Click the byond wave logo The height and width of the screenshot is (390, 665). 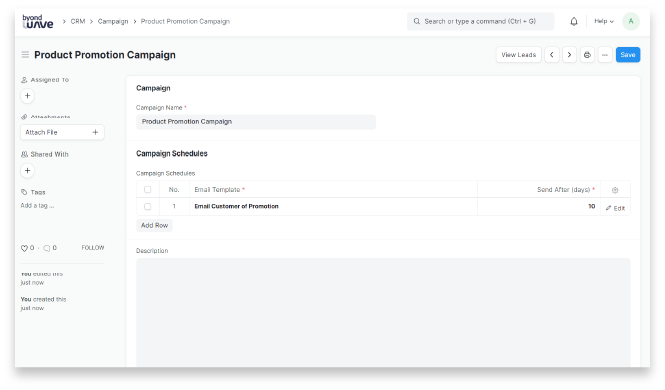pyautogui.click(x=38, y=21)
